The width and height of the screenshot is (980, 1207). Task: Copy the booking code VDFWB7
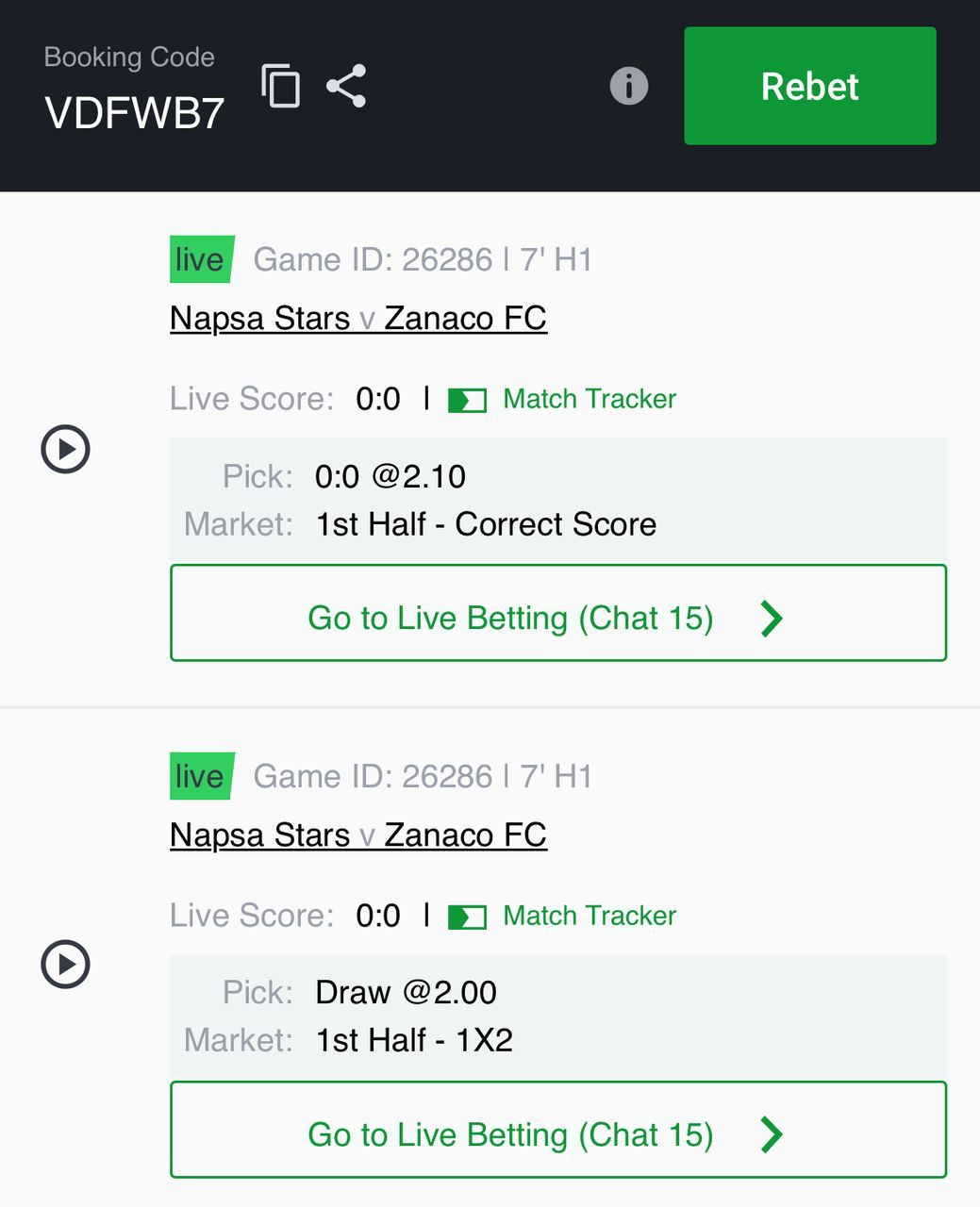click(280, 87)
